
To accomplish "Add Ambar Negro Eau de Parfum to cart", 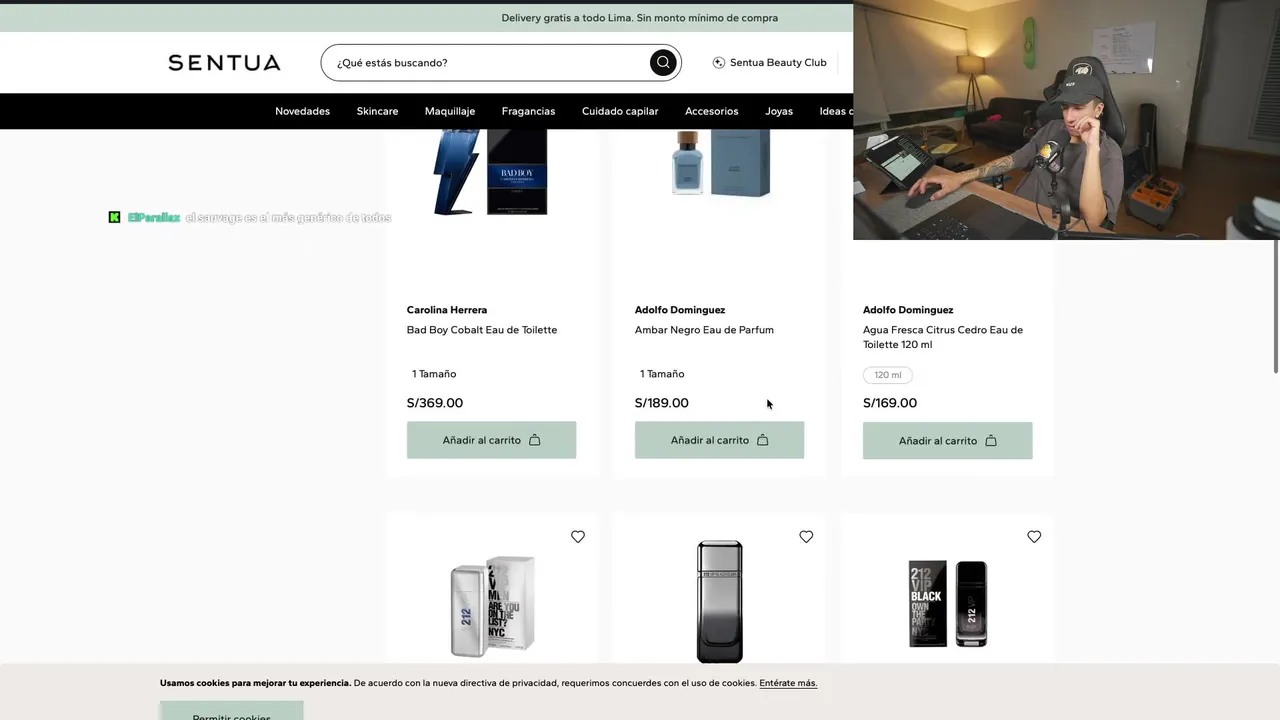I will coord(719,440).
